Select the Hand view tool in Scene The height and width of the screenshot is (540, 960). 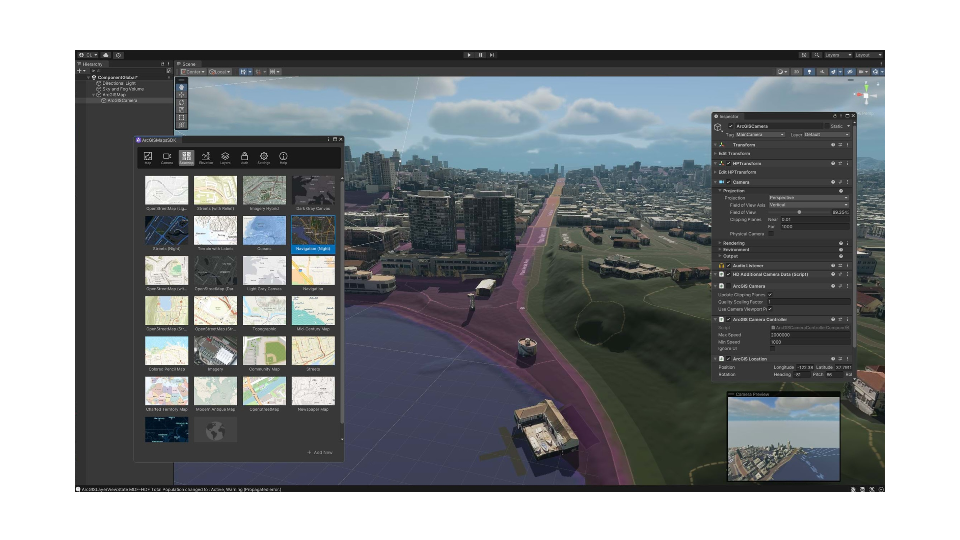click(x=181, y=87)
